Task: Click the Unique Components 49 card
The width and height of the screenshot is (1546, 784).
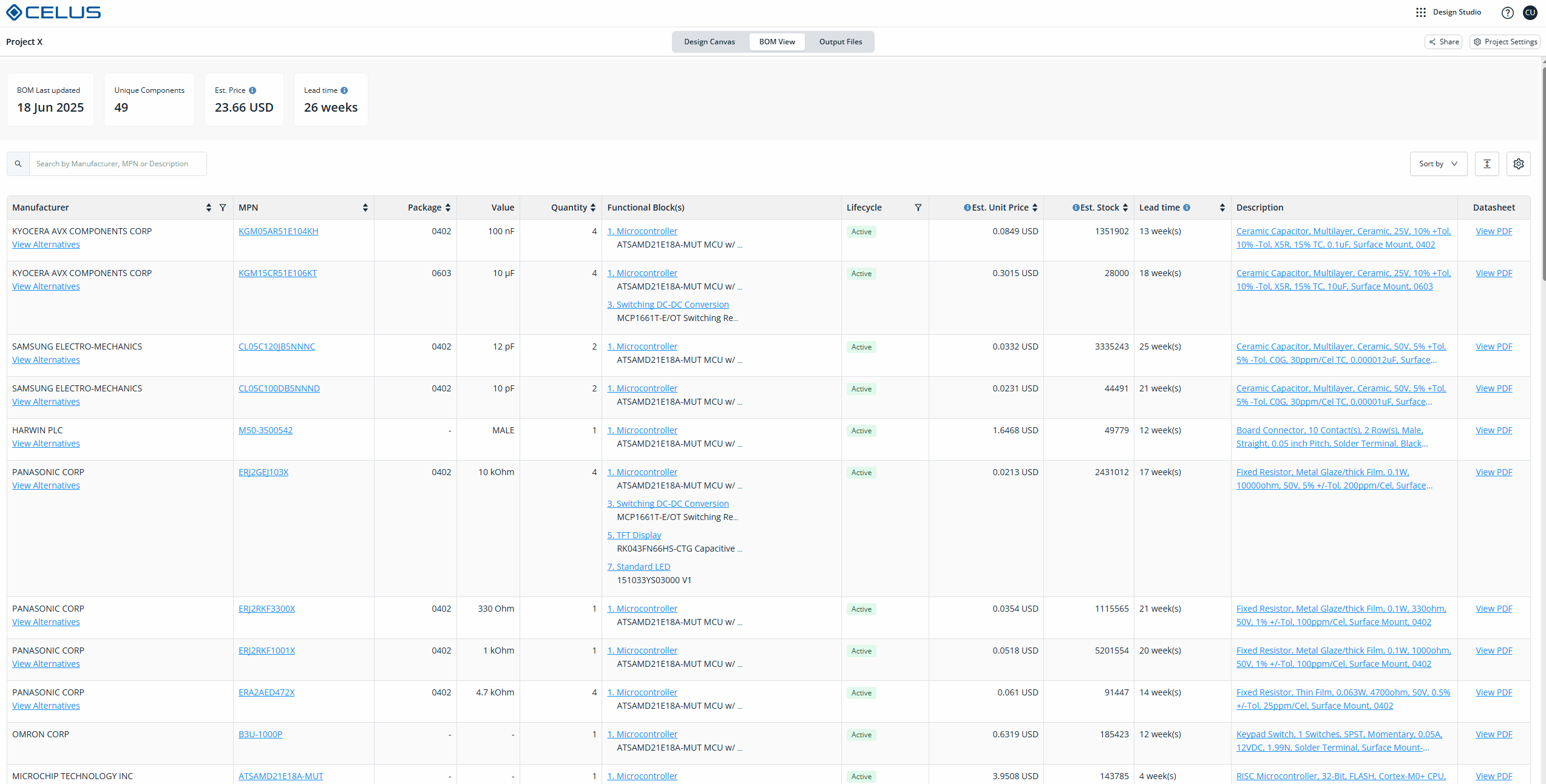Action: click(149, 100)
